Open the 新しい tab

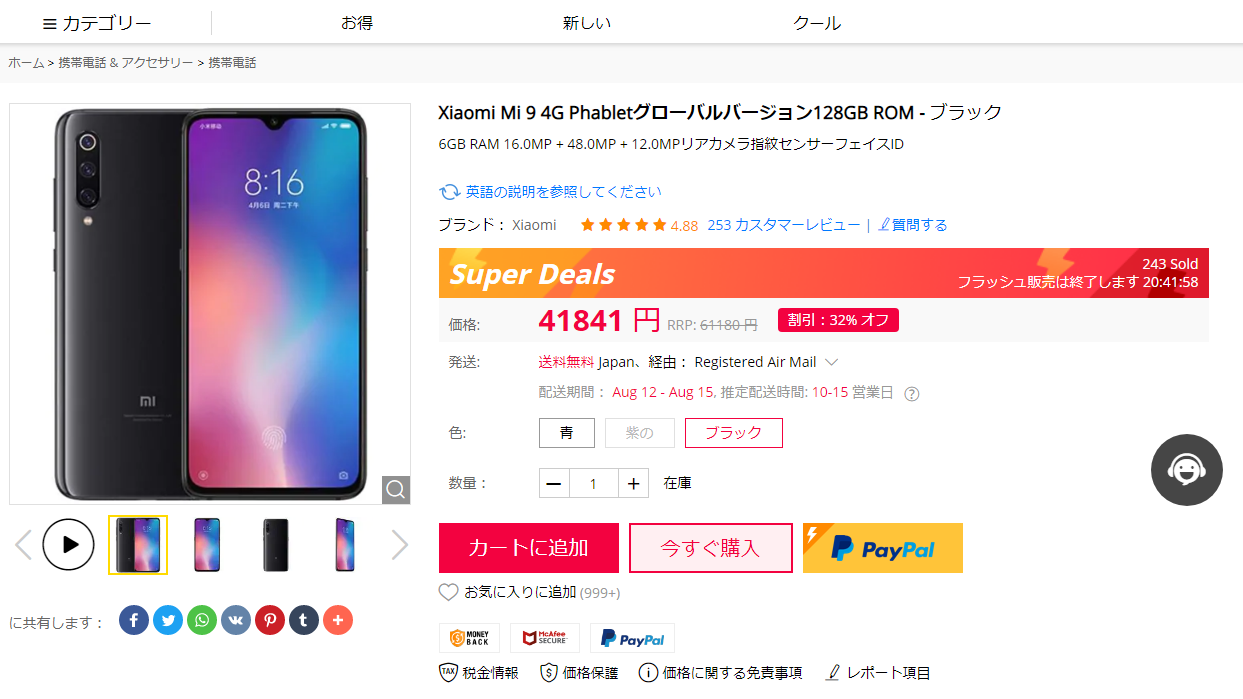click(587, 23)
